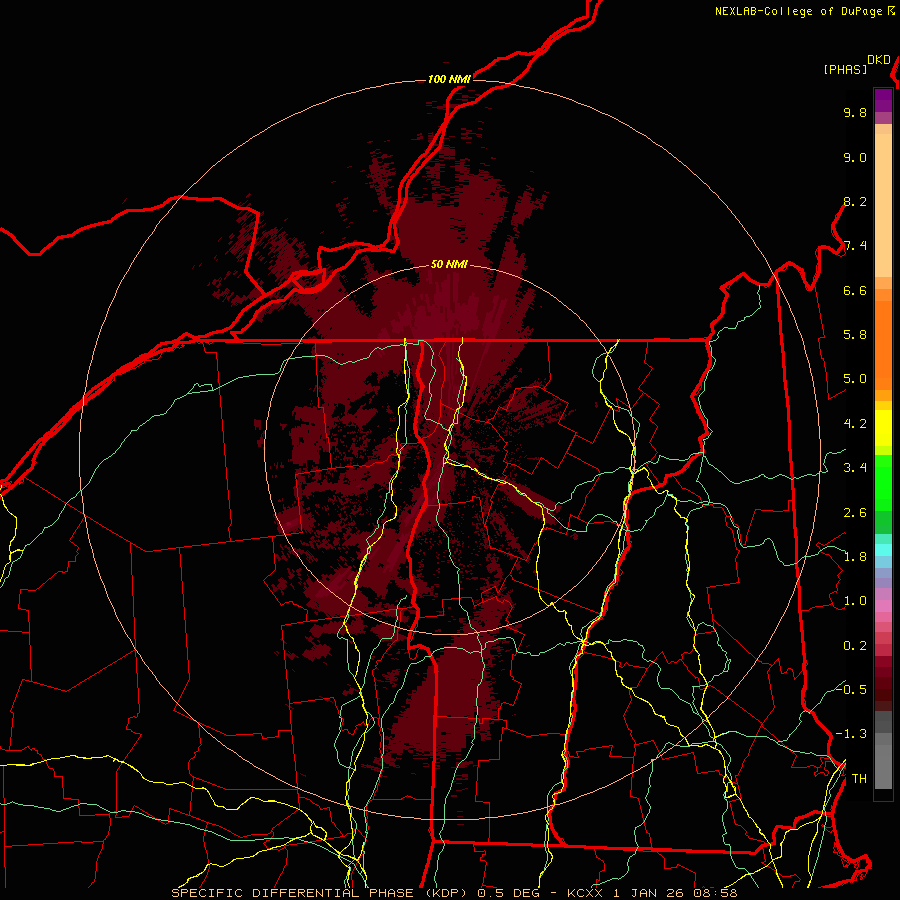
Task: Click the 4.2 value on color scale
Action: click(855, 424)
